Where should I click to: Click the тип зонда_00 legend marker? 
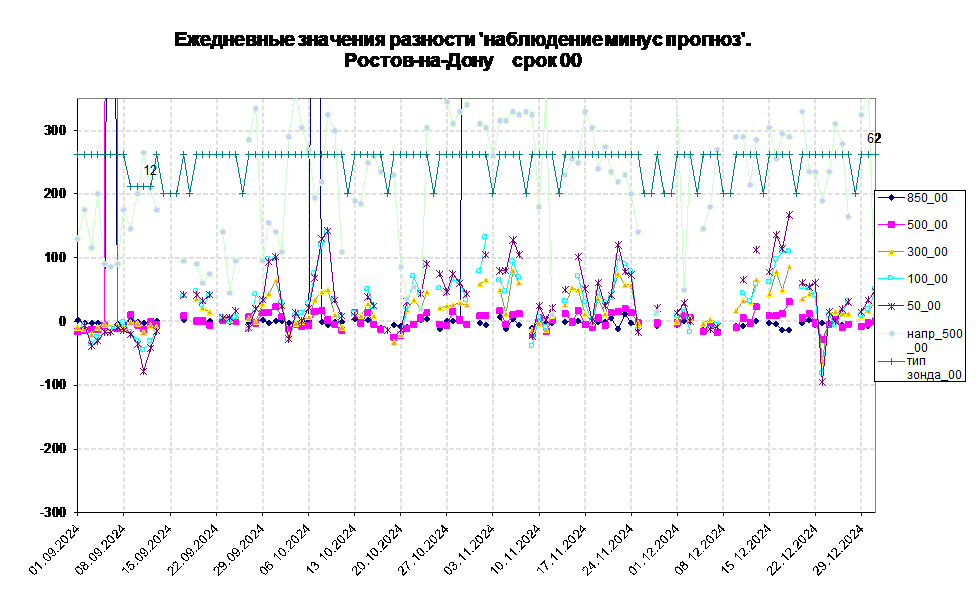[891, 361]
